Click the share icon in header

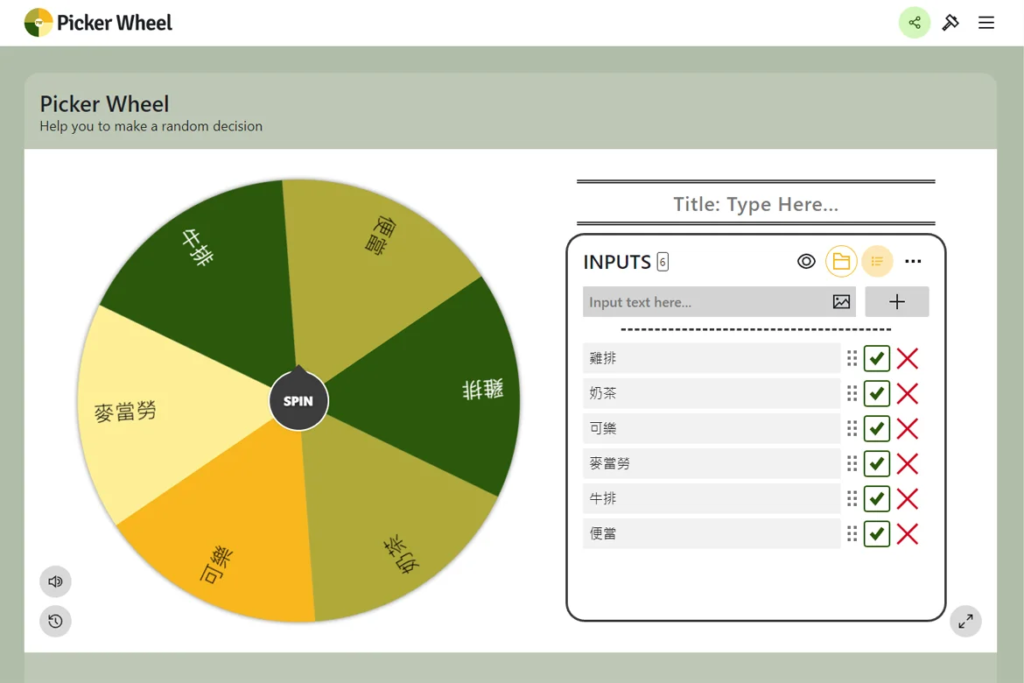coord(914,22)
